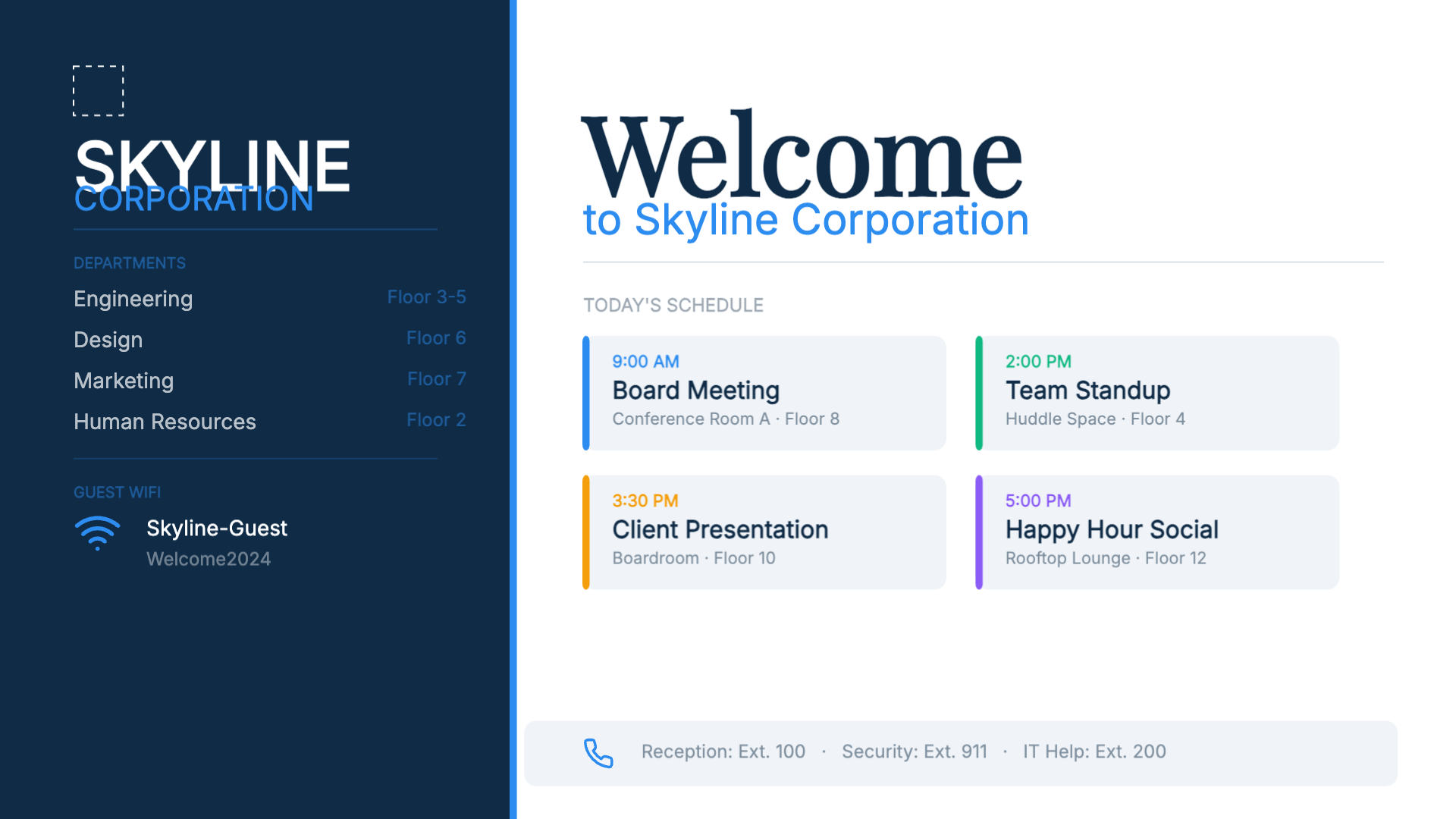1456x819 pixels.
Task: Click the SKYLINE logo text
Action: click(212, 161)
